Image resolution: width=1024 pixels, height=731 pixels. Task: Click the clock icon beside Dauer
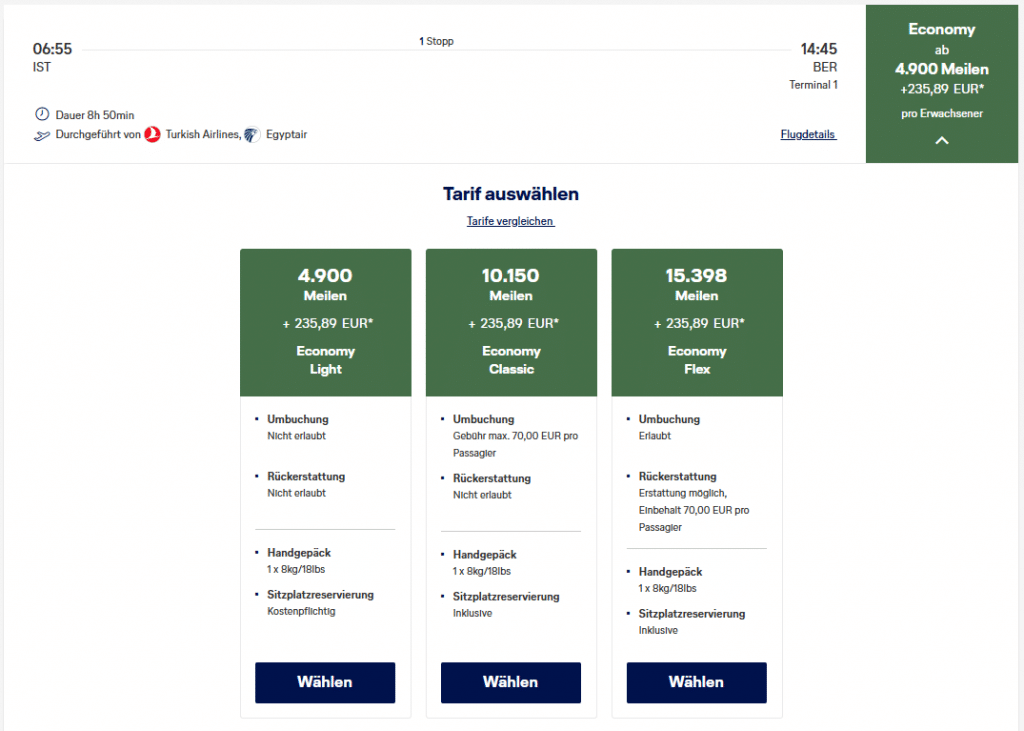(x=41, y=114)
